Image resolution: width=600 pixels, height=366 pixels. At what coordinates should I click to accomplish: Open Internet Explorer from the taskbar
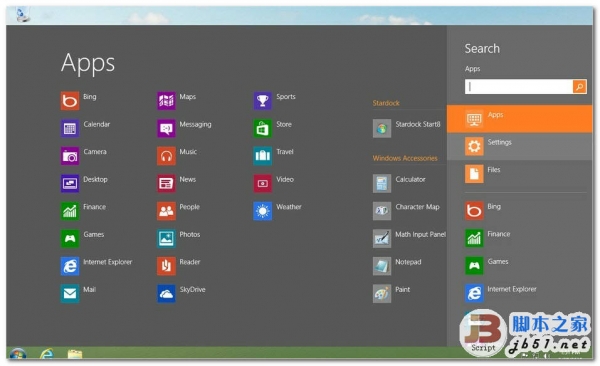pyautogui.click(x=47, y=354)
